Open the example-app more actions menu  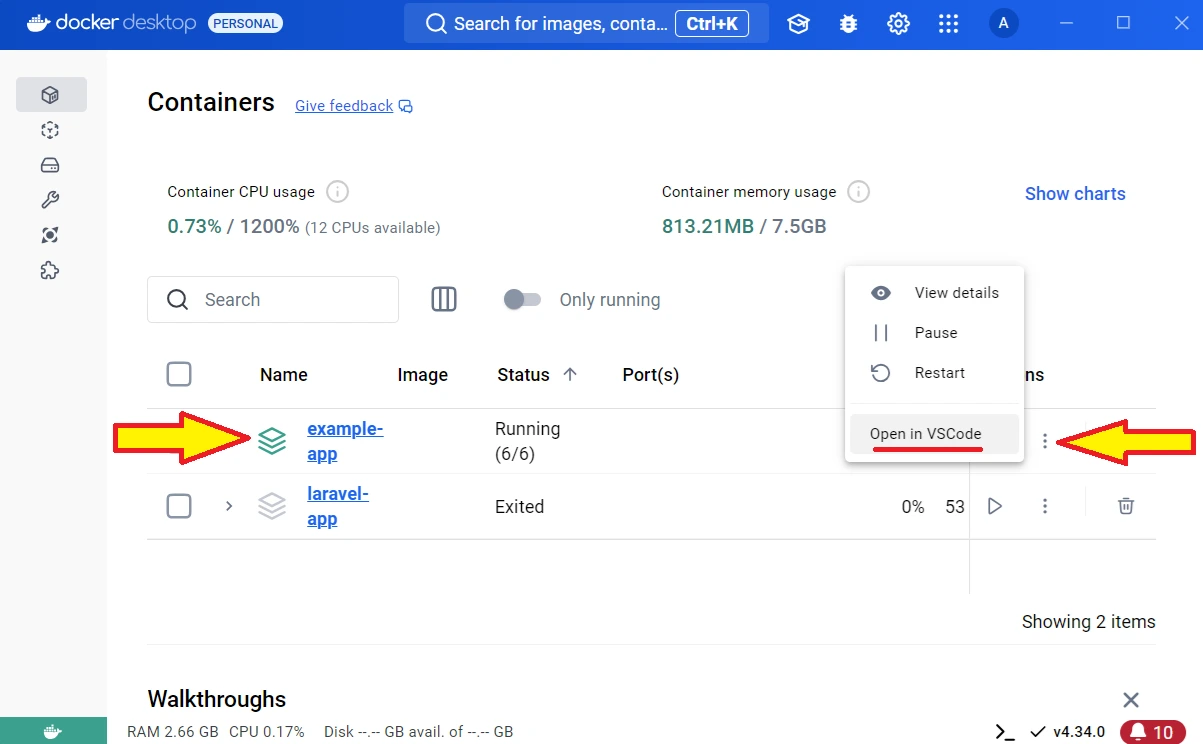pyautogui.click(x=1045, y=441)
